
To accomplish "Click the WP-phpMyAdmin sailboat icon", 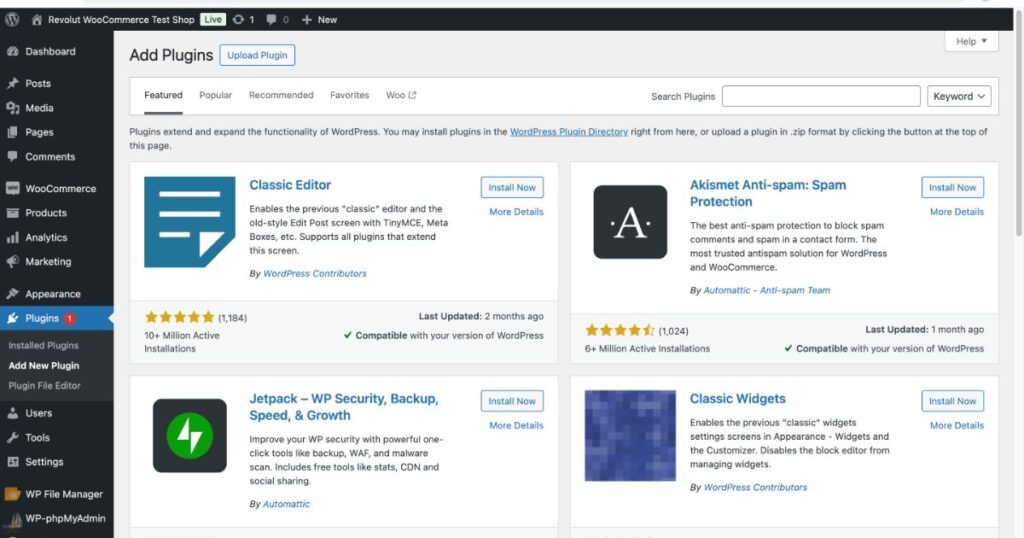I will point(12,518).
